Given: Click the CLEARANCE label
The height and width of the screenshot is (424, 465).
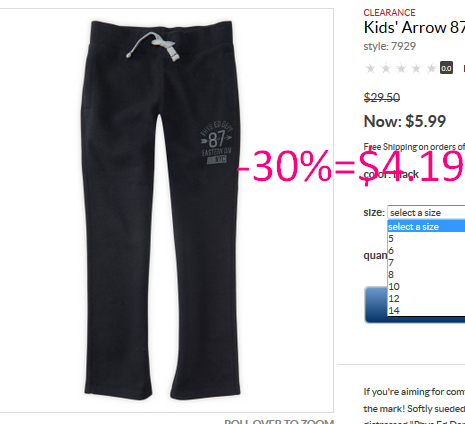Looking at the screenshot, I should coord(389,13).
